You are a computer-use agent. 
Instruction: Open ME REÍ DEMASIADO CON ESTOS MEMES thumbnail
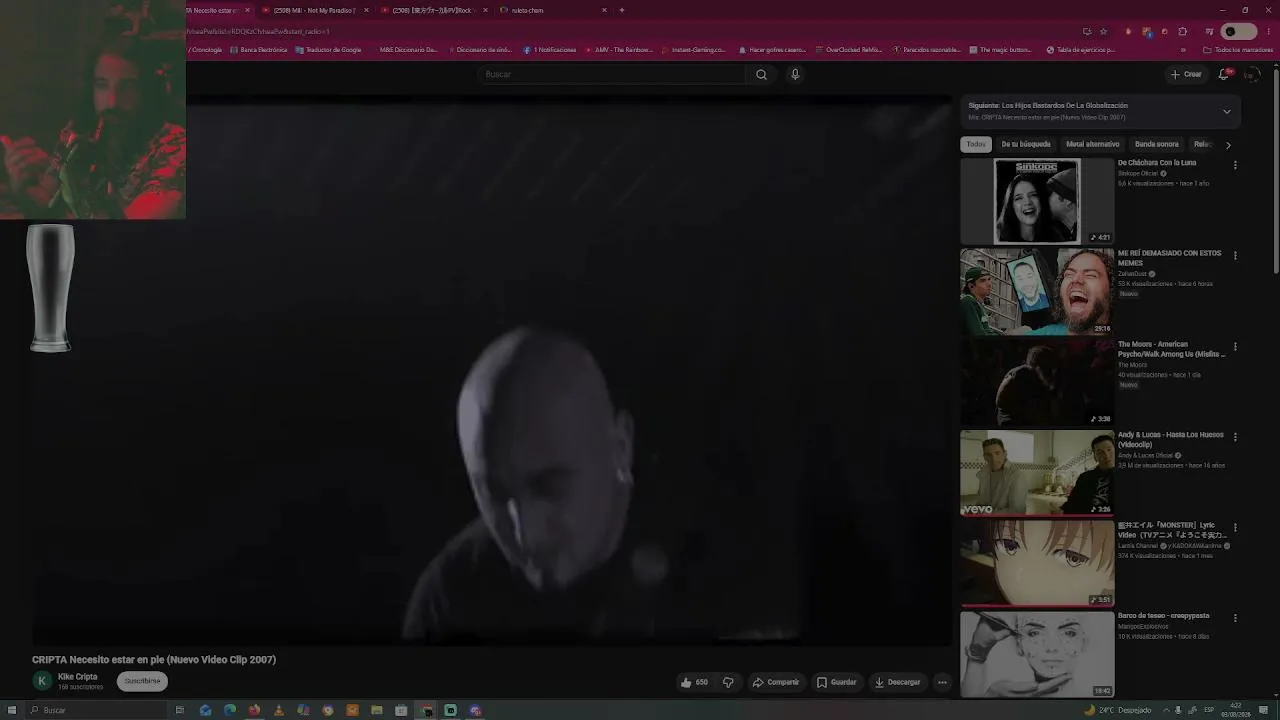pos(1037,291)
